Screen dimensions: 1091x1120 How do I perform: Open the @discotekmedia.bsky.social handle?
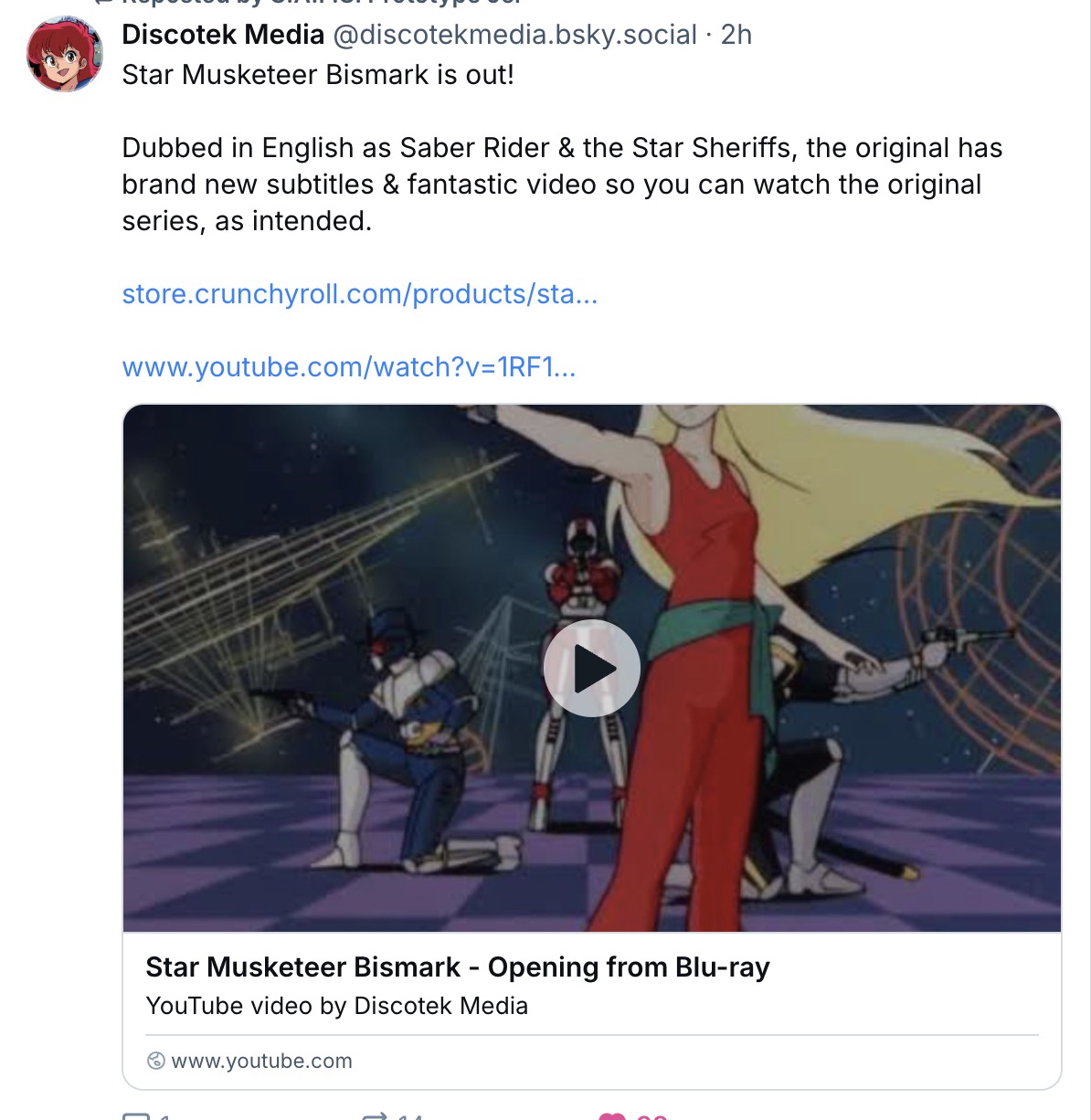514,35
